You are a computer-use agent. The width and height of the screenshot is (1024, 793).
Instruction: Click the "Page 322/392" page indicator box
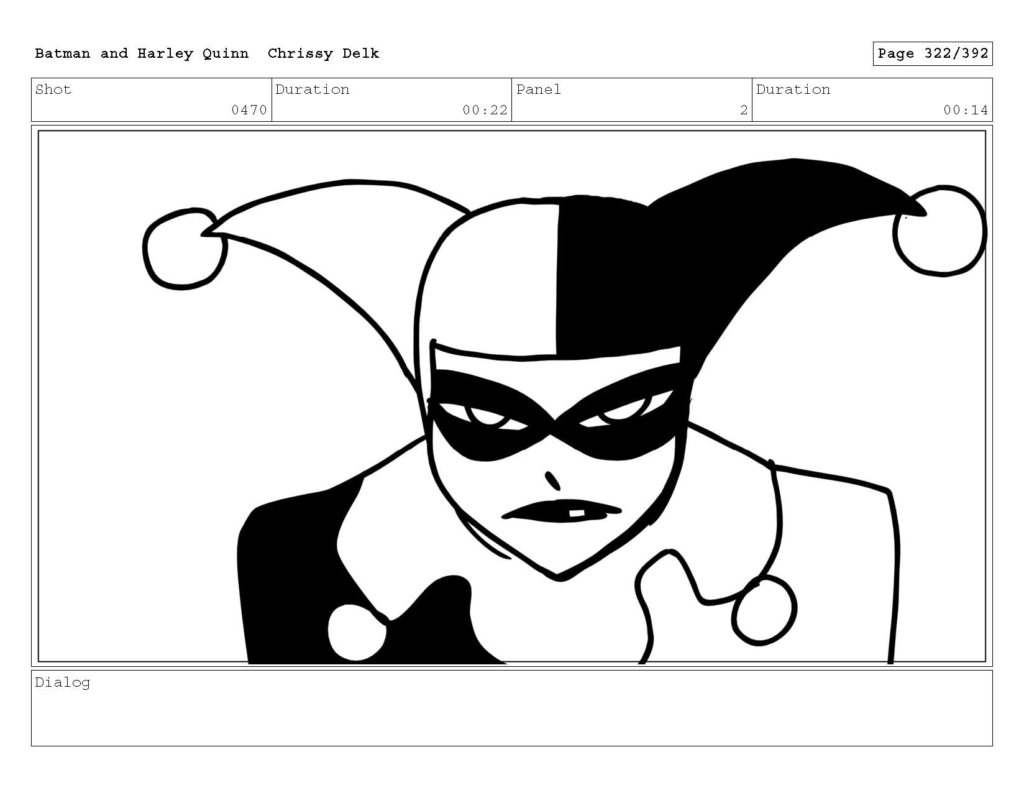(x=933, y=54)
